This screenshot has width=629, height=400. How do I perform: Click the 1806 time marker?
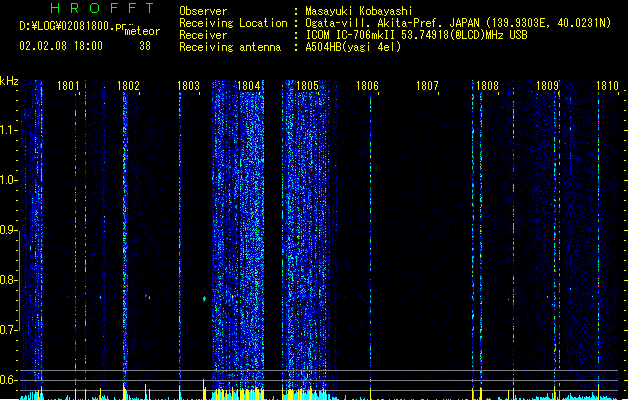pyautogui.click(x=367, y=86)
